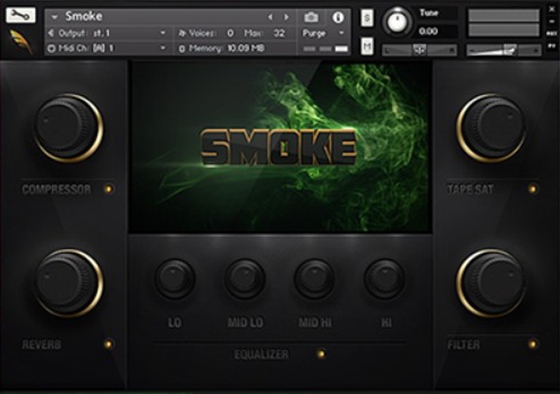Enable the Equalizer on/off light
Viewport: 560px width, 394px height.
click(321, 354)
